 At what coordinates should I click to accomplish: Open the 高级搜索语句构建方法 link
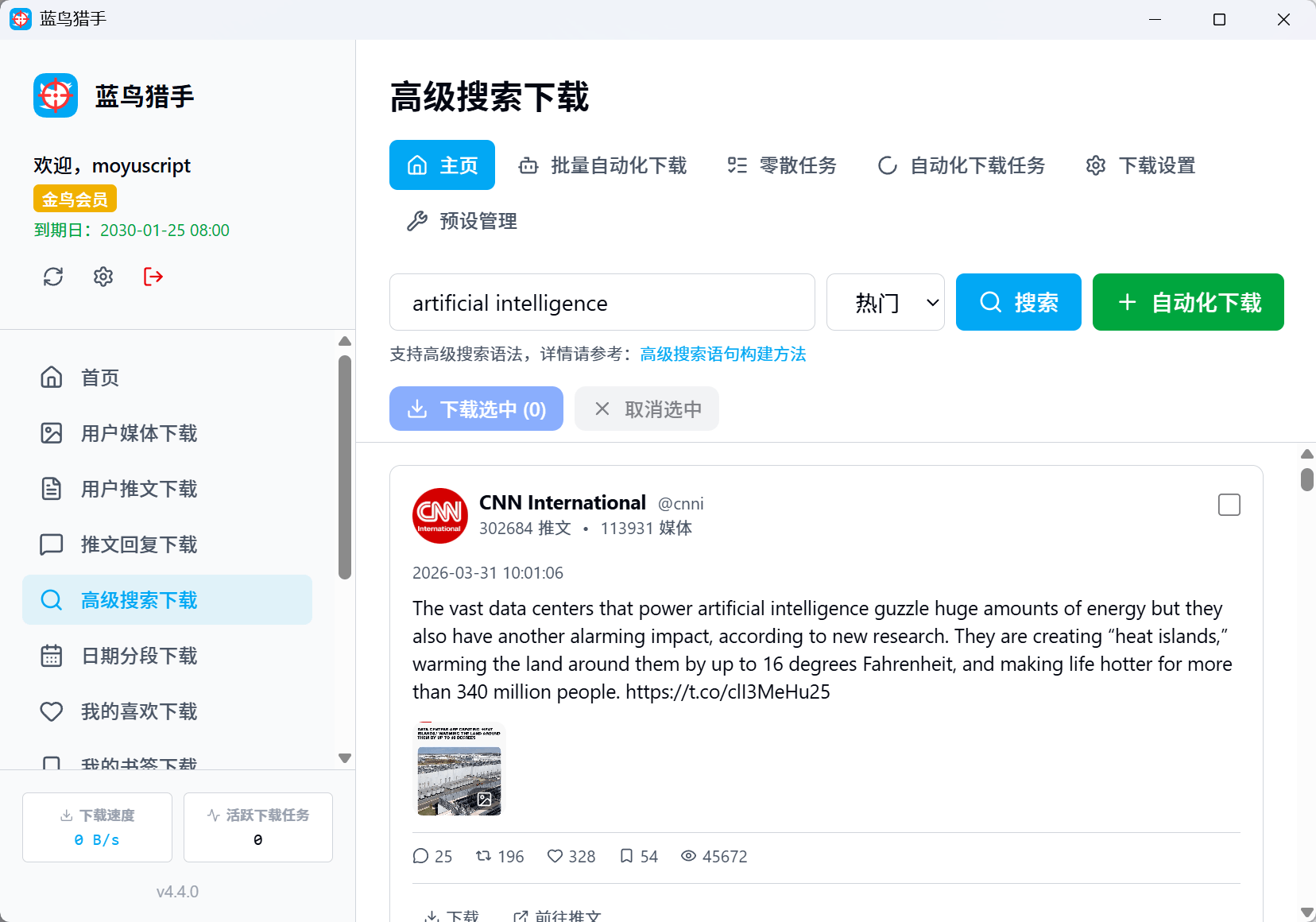722,354
